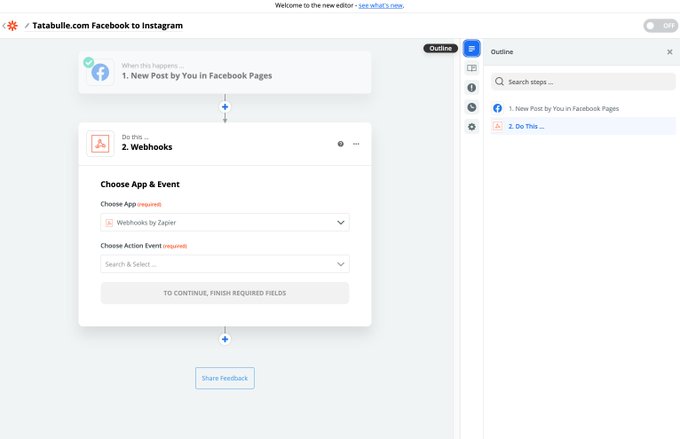Click the 2. Webhooks step heading
This screenshot has height=439, width=680.
tap(147, 147)
